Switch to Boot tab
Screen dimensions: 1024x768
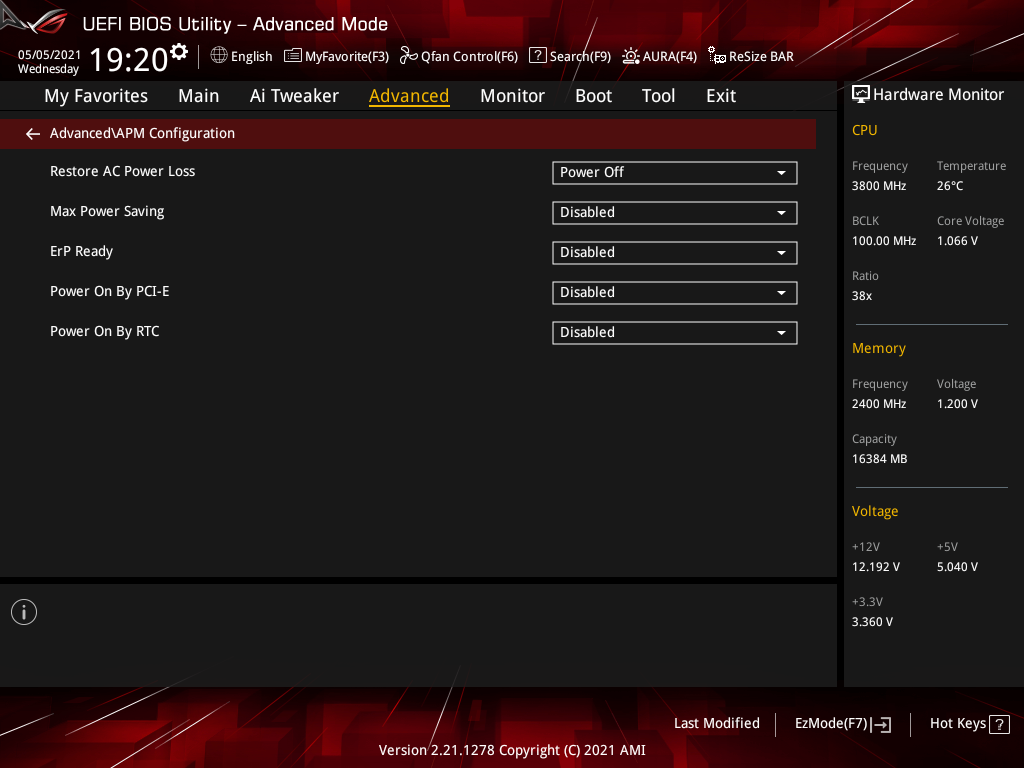[x=593, y=96]
